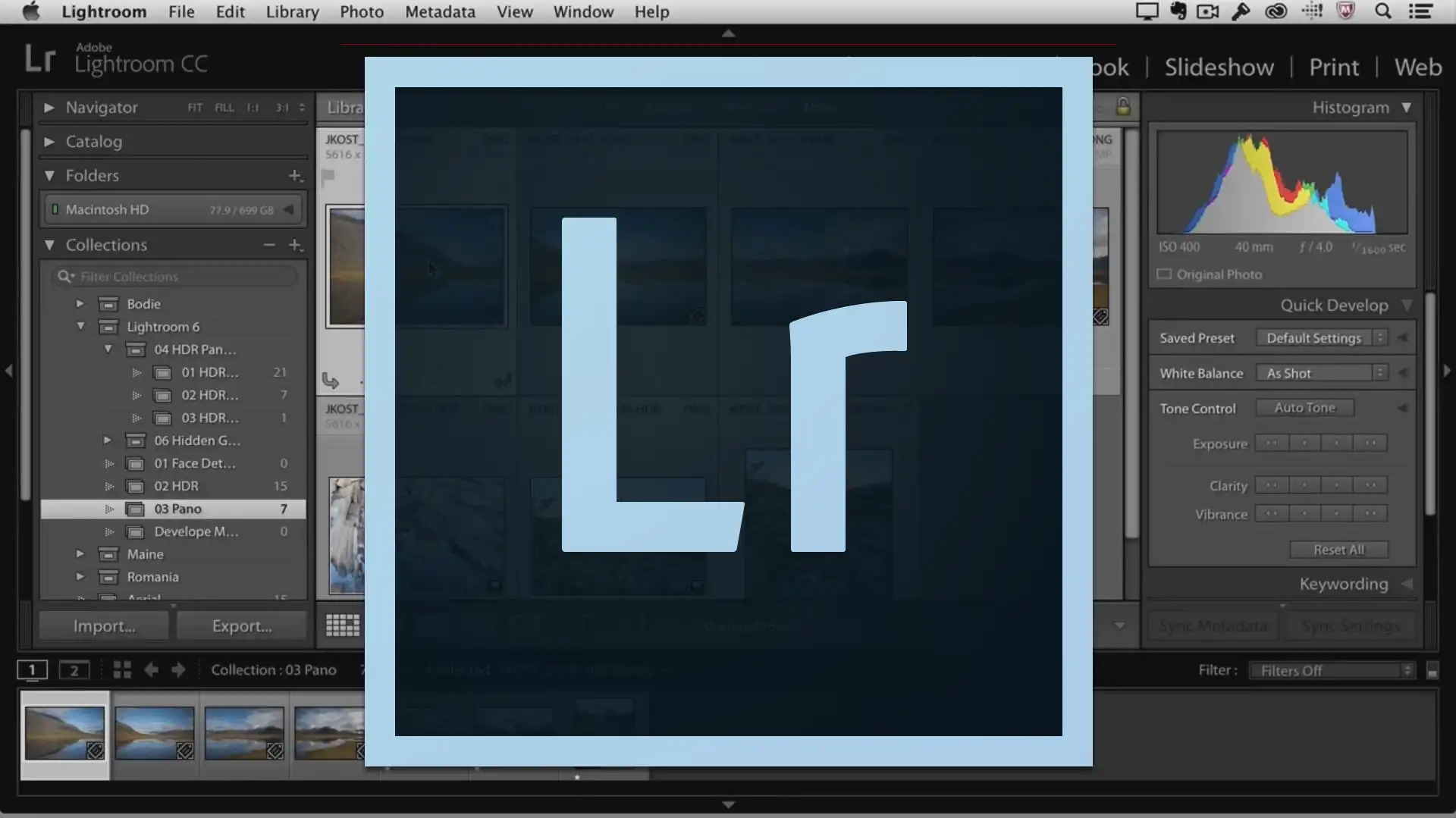Click the minus icon in Collections header
The width and height of the screenshot is (1456, 818).
269,245
